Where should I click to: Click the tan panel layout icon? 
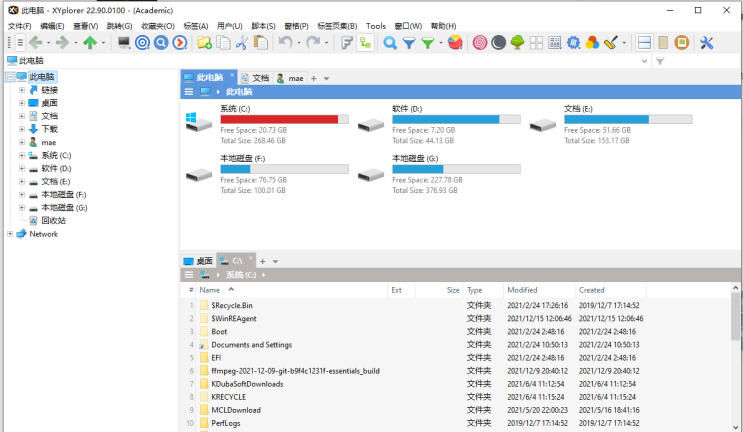pyautogui.click(x=663, y=43)
